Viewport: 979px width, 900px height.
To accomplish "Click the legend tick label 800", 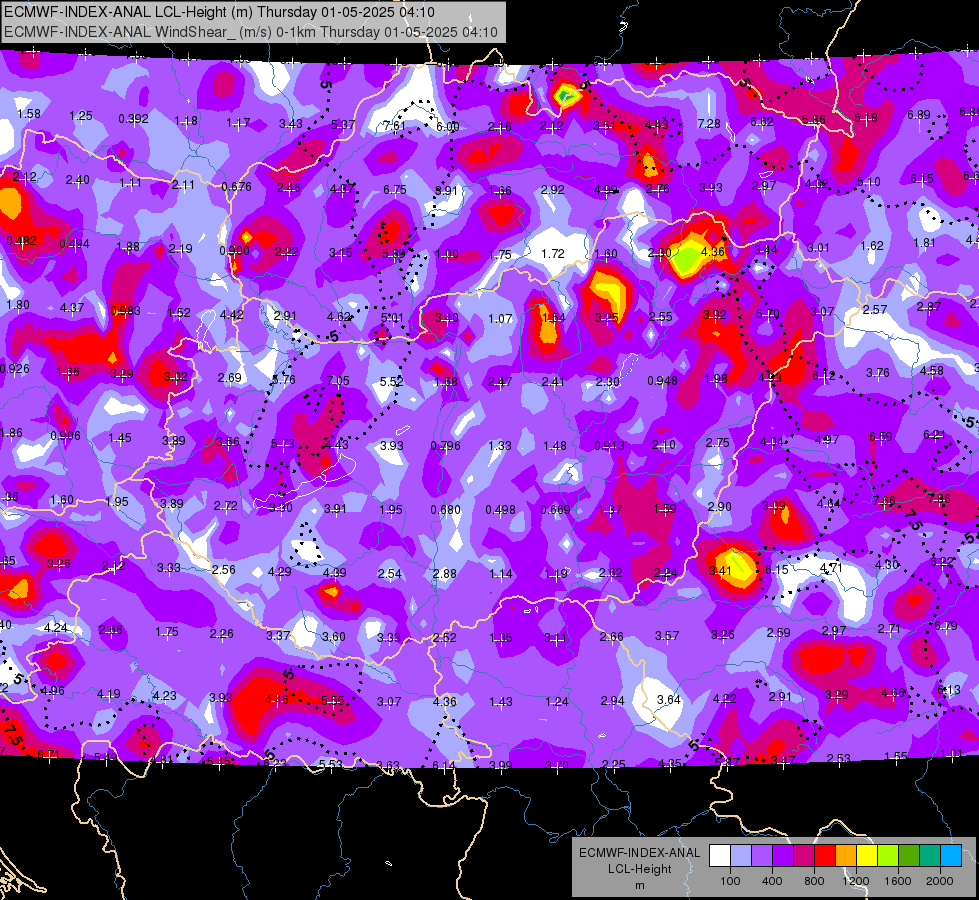I will tap(814, 881).
